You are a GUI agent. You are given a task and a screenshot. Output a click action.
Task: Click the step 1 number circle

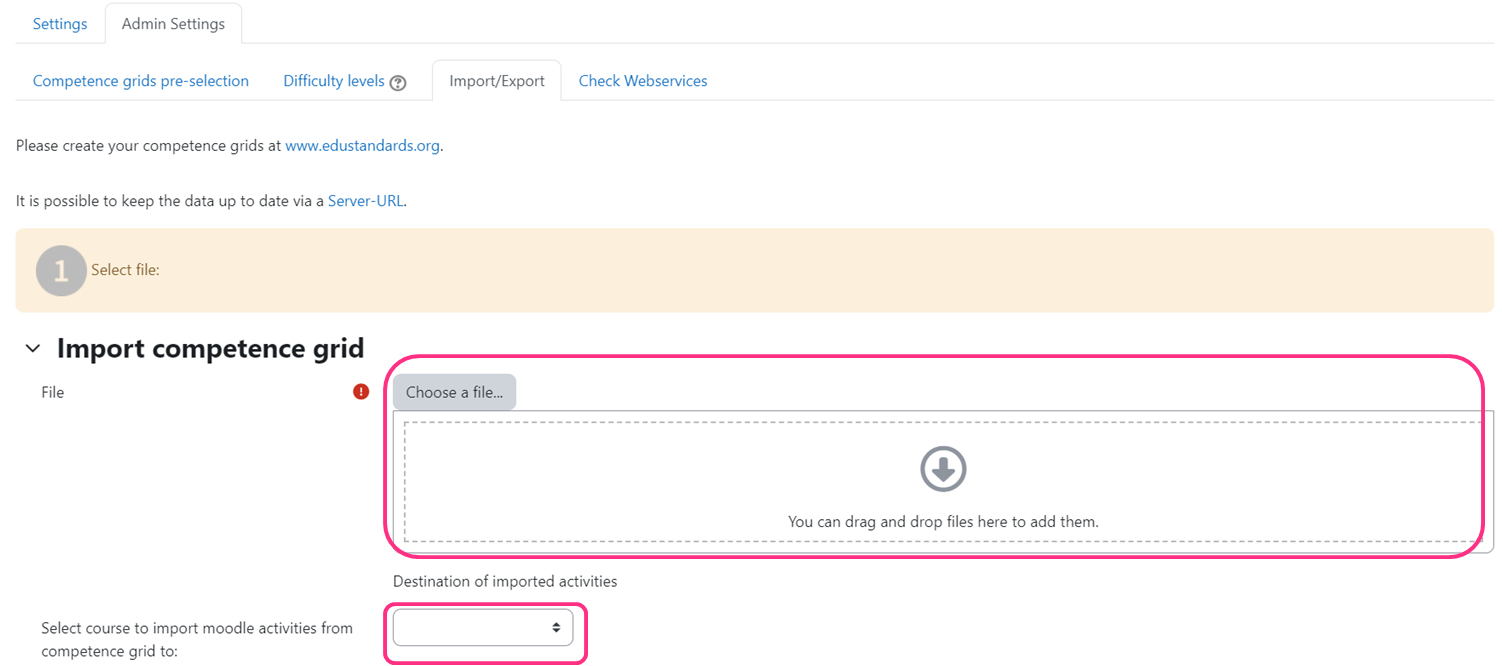[61, 270]
